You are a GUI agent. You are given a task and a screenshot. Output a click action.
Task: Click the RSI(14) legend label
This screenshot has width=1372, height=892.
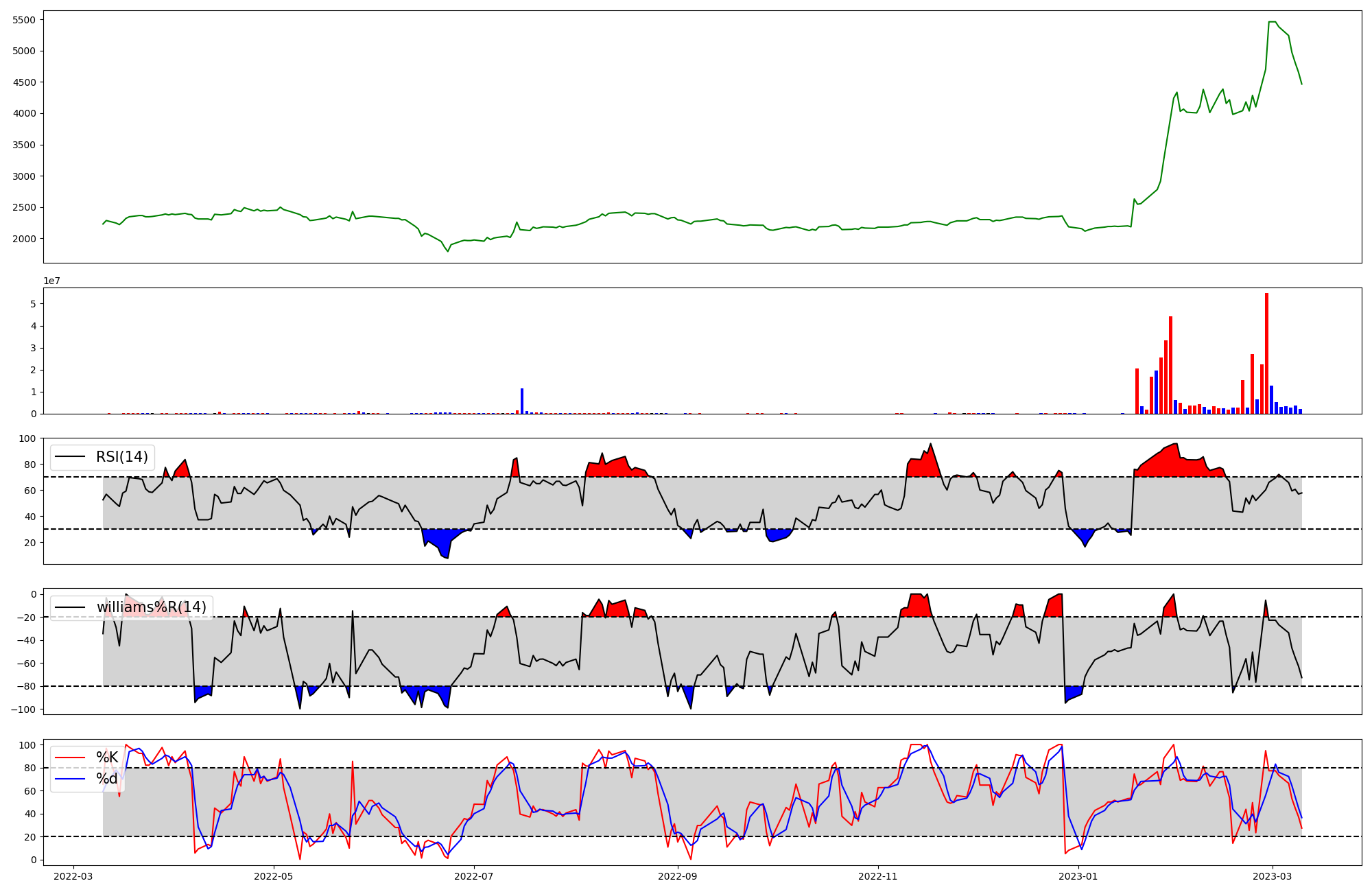122,457
